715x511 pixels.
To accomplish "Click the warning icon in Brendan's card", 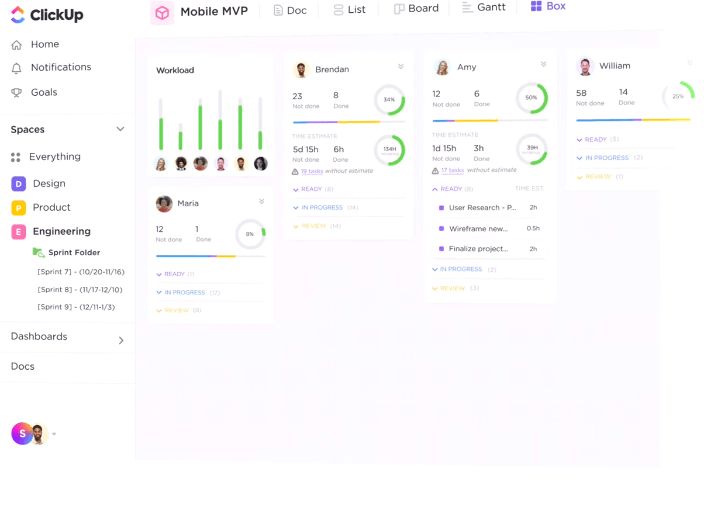I will click(x=295, y=172).
